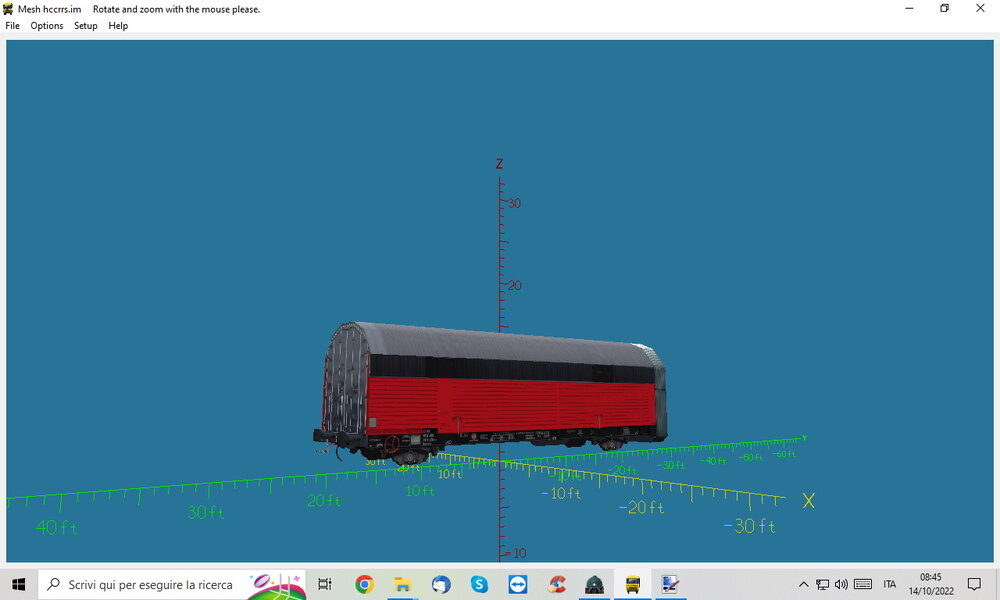The width and height of the screenshot is (1000, 600).
Task: Open Task View from the taskbar
Action: [x=325, y=584]
